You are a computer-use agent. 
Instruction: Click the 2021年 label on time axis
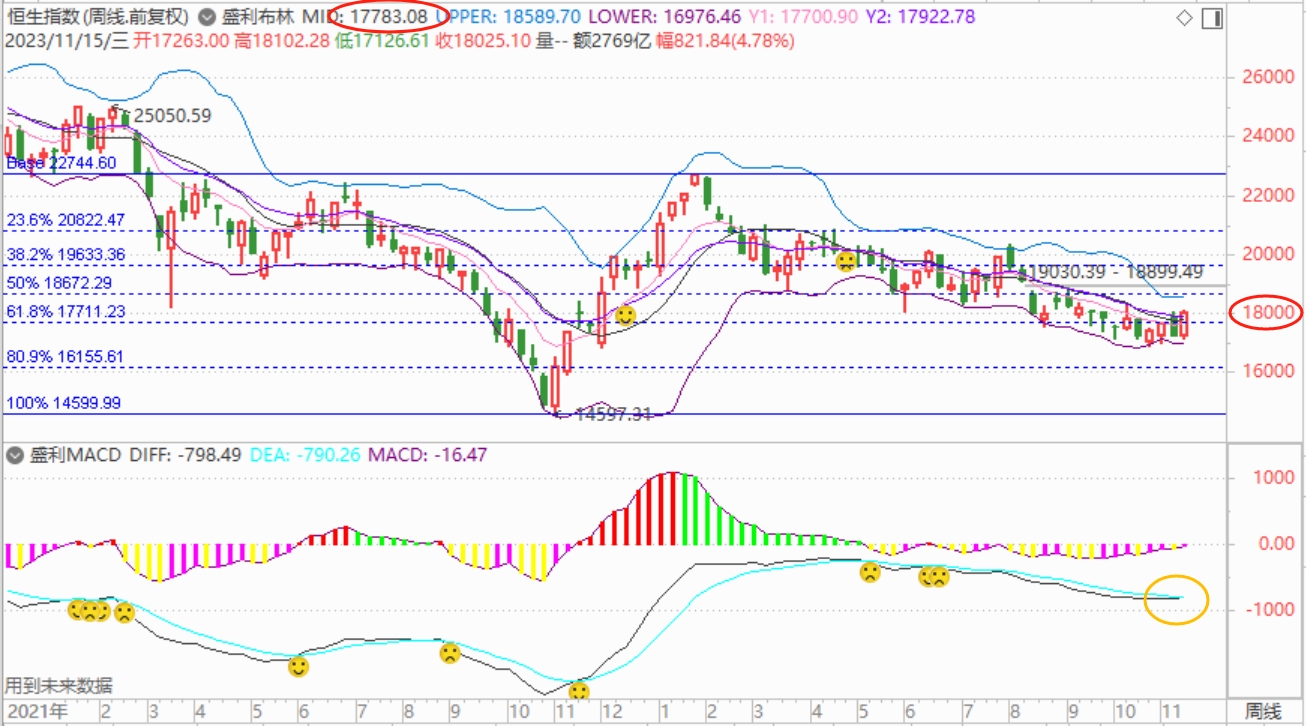[36, 711]
